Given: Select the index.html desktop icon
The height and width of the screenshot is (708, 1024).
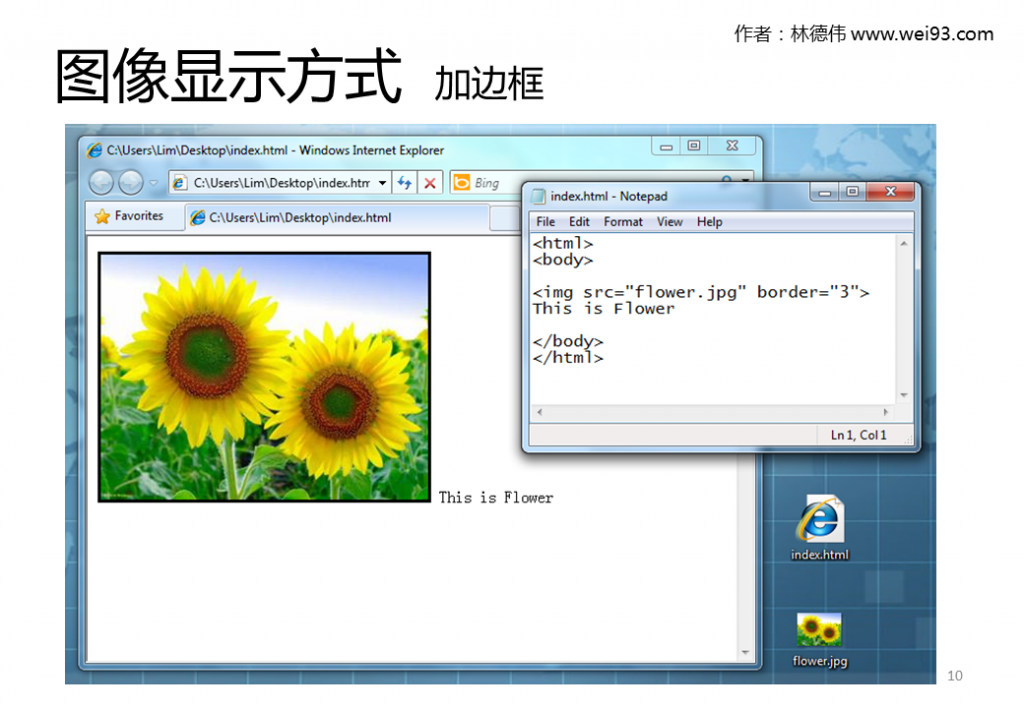Looking at the screenshot, I should coord(820,528).
